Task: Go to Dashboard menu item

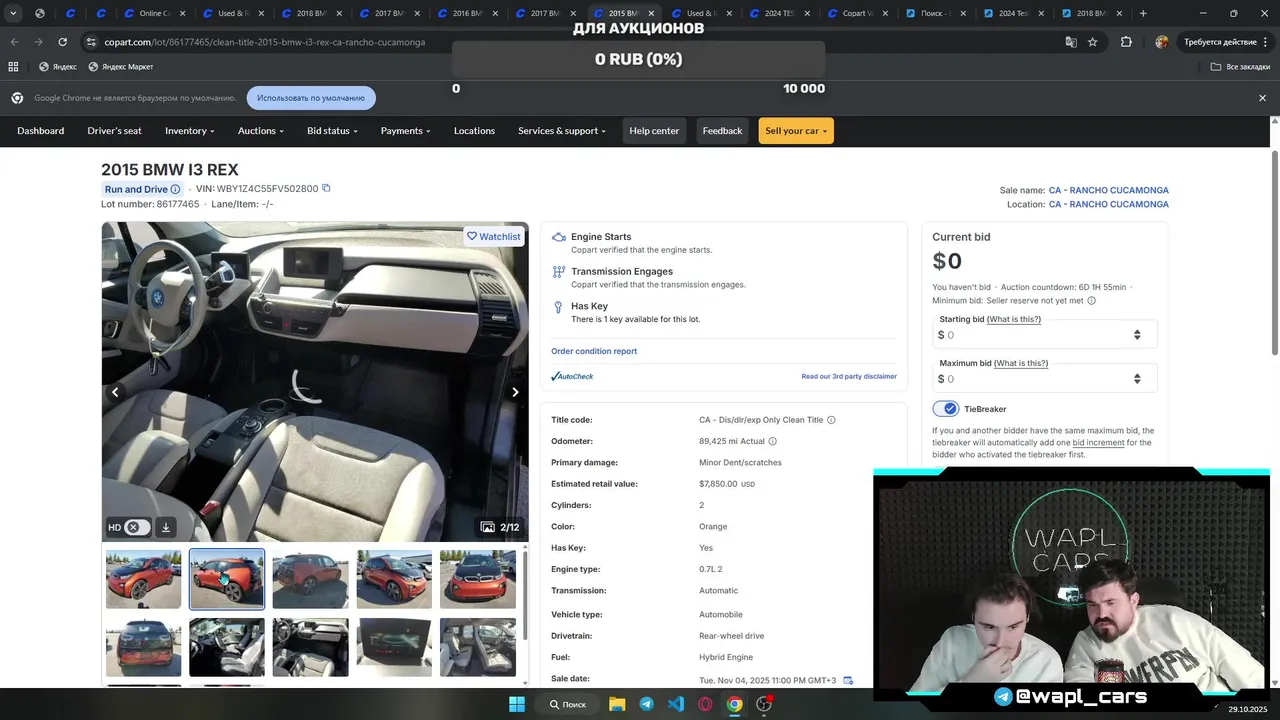Action: click(x=40, y=131)
